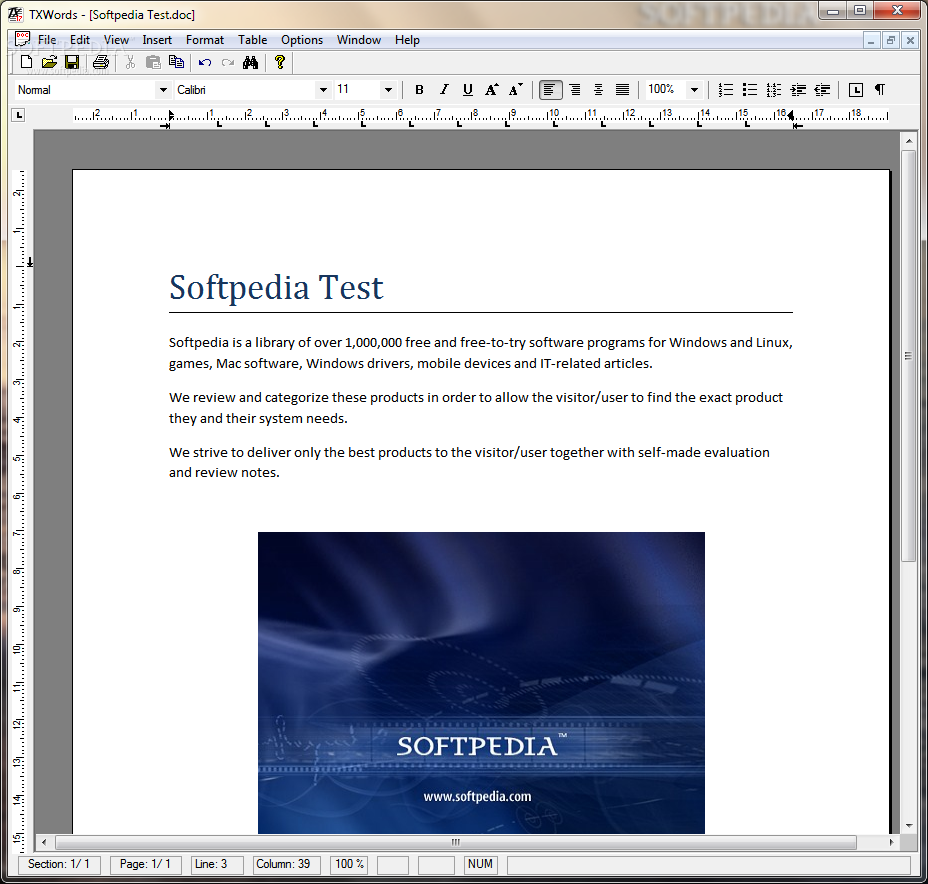Screen dimensions: 928x884
Task: Click the vertical scrollbar thumb
Action: [x=908, y=356]
